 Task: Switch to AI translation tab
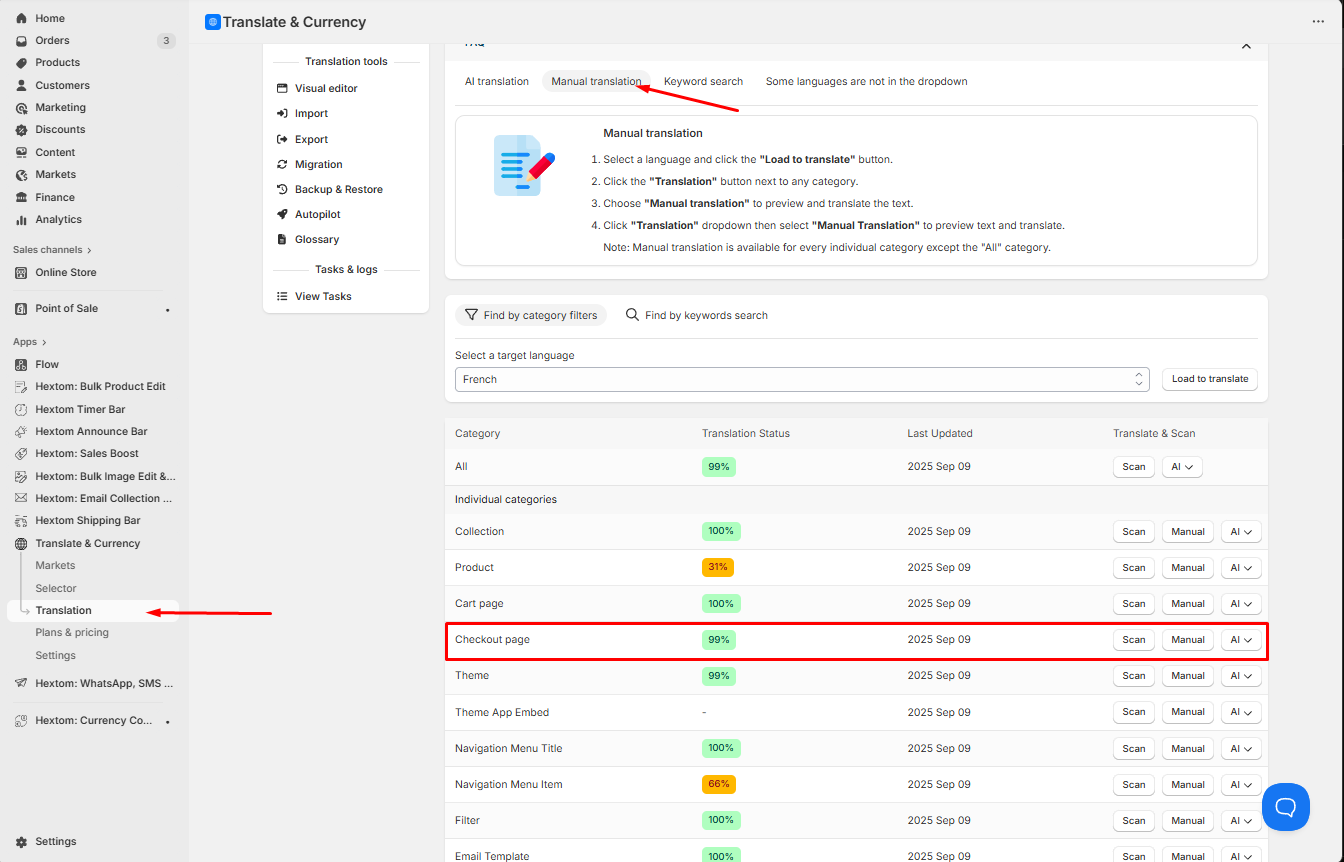(x=497, y=82)
